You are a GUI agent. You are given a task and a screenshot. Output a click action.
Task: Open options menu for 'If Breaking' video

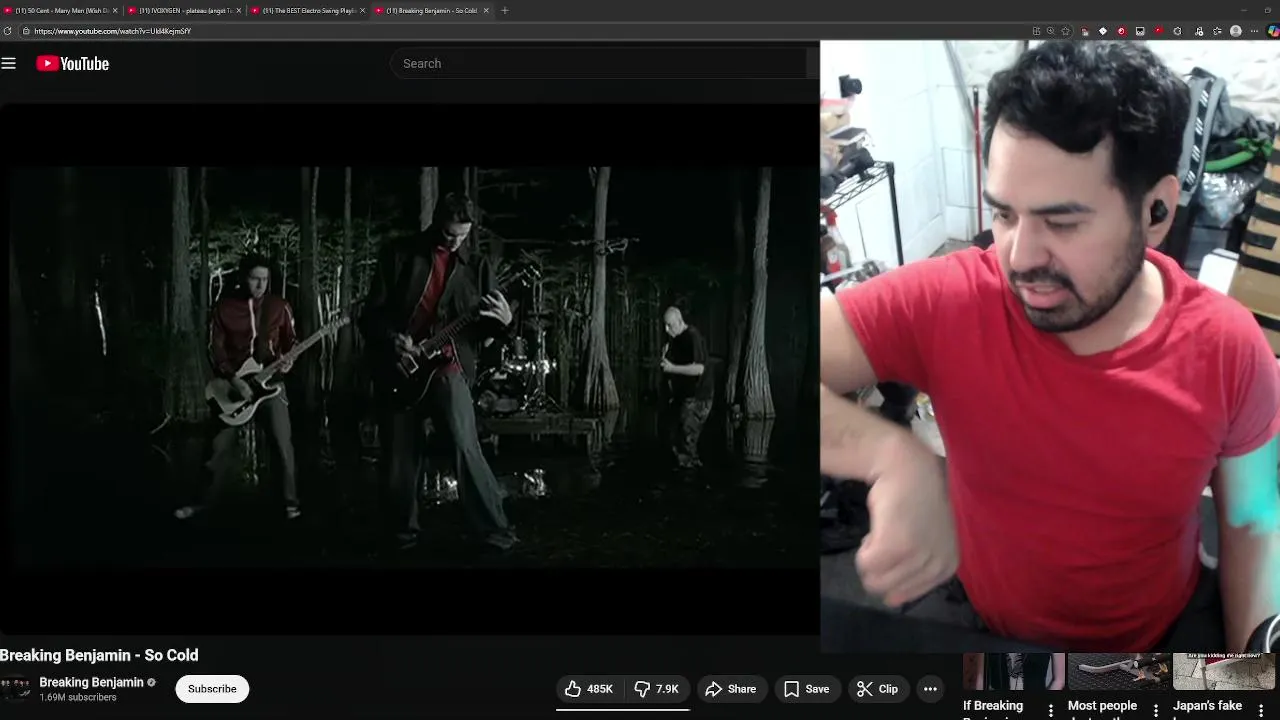pos(1051,710)
